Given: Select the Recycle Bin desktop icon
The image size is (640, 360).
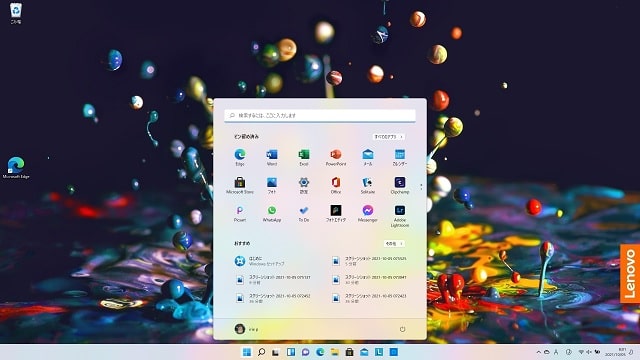Looking at the screenshot, I should pos(16,13).
